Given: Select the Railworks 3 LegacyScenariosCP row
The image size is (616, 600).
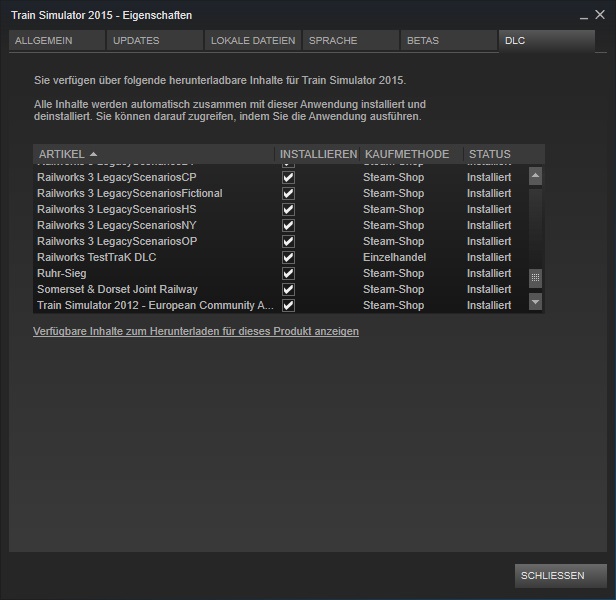Looking at the screenshot, I should (x=280, y=178).
